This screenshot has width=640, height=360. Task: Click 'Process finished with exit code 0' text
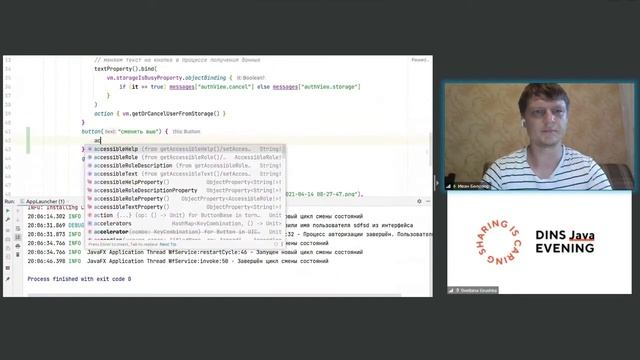(79, 279)
